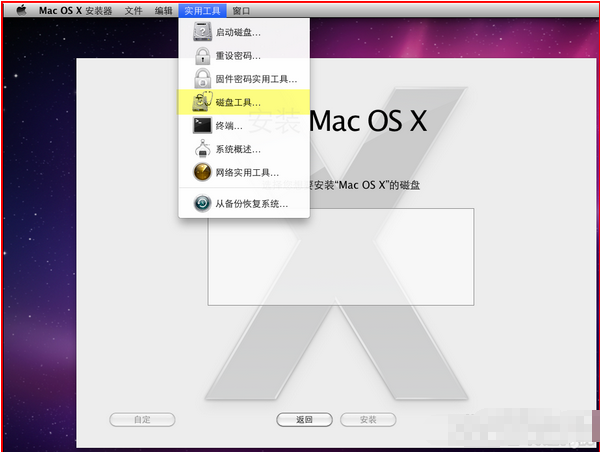Image resolution: width=600 pixels, height=452 pixels.
Task: Click the Firmware Password utility padlock icon
Action: (202, 78)
